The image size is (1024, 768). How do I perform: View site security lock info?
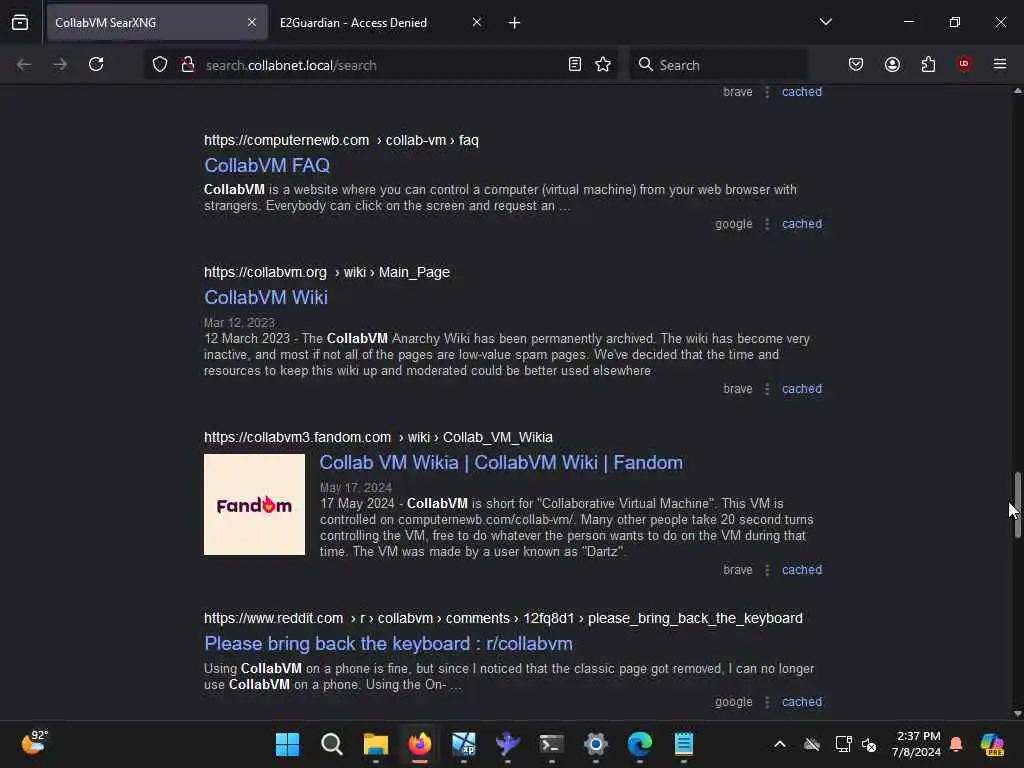[188, 65]
